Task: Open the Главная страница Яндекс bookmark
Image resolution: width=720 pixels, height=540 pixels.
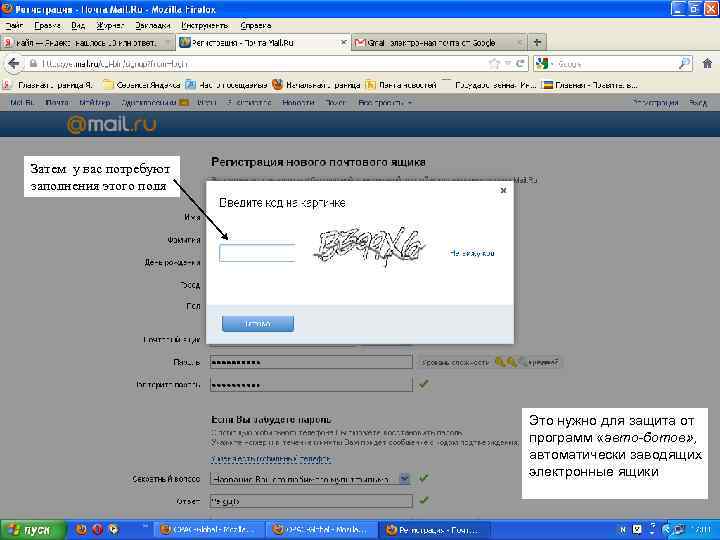Action: pos(48,85)
